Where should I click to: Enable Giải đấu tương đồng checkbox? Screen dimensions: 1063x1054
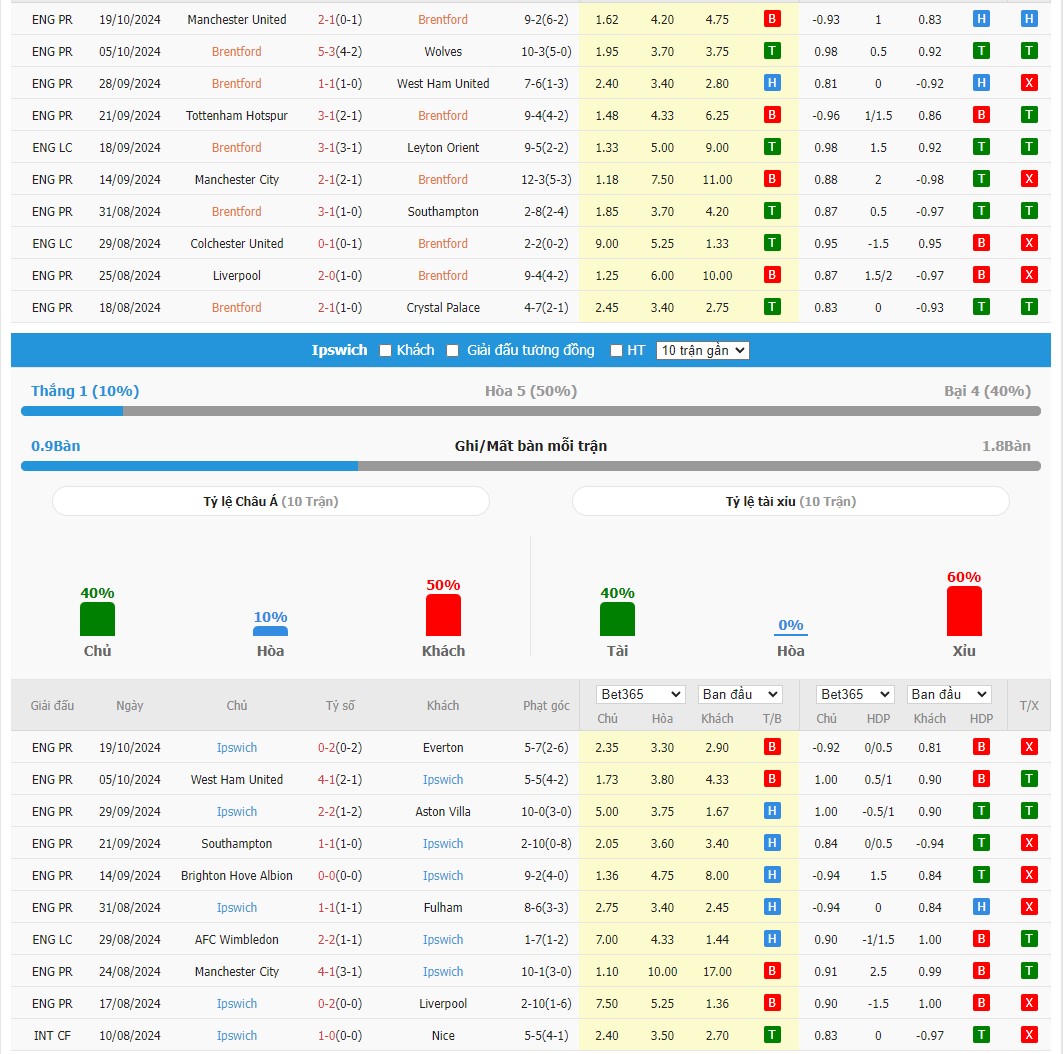[x=453, y=350]
